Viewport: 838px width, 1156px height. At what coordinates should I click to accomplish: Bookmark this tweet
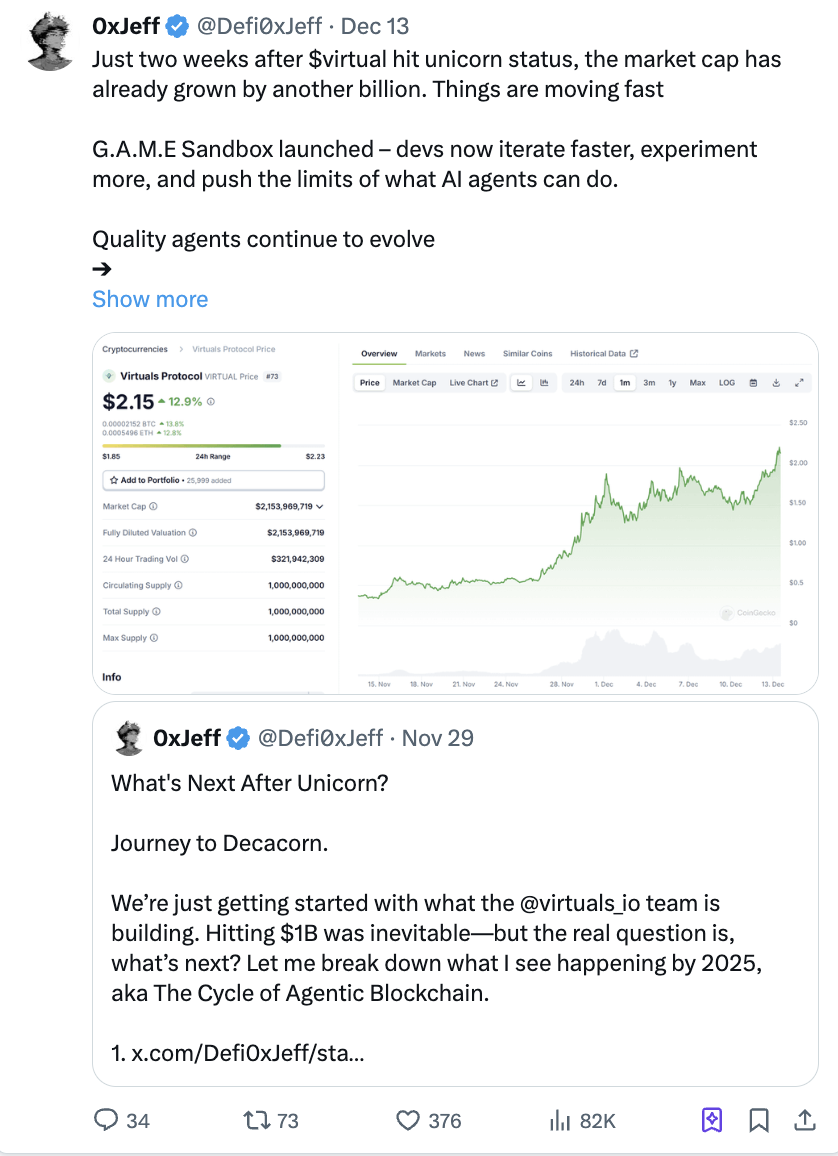(759, 1120)
